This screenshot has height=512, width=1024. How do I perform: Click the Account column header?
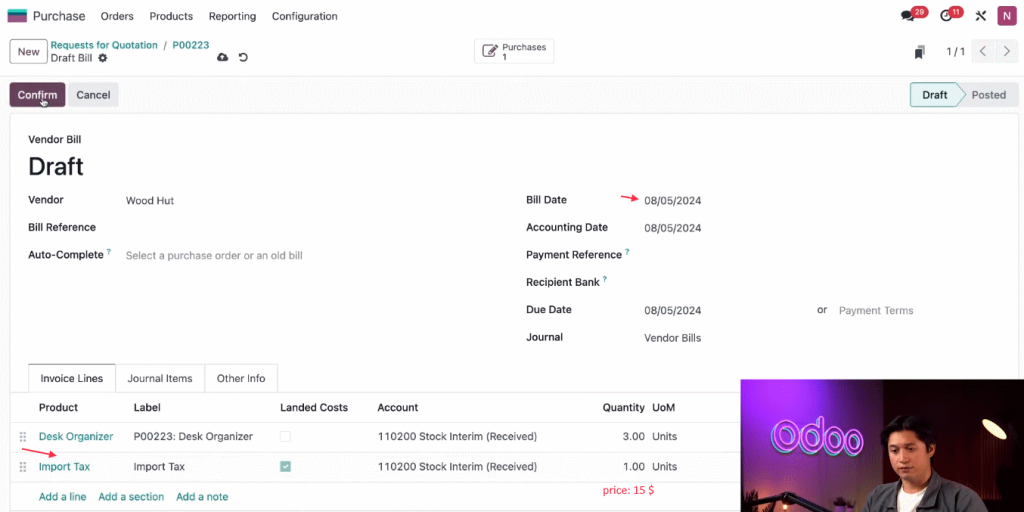398,408
